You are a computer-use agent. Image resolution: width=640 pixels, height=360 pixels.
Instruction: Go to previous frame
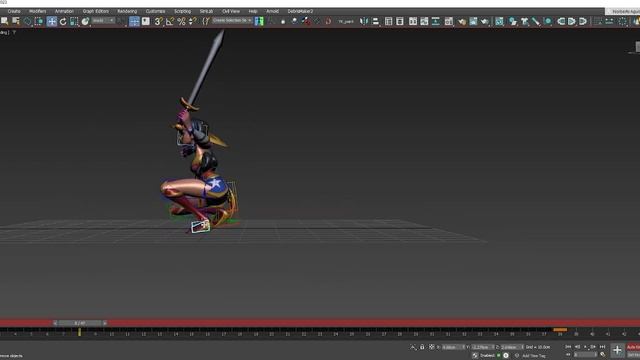click(577, 347)
